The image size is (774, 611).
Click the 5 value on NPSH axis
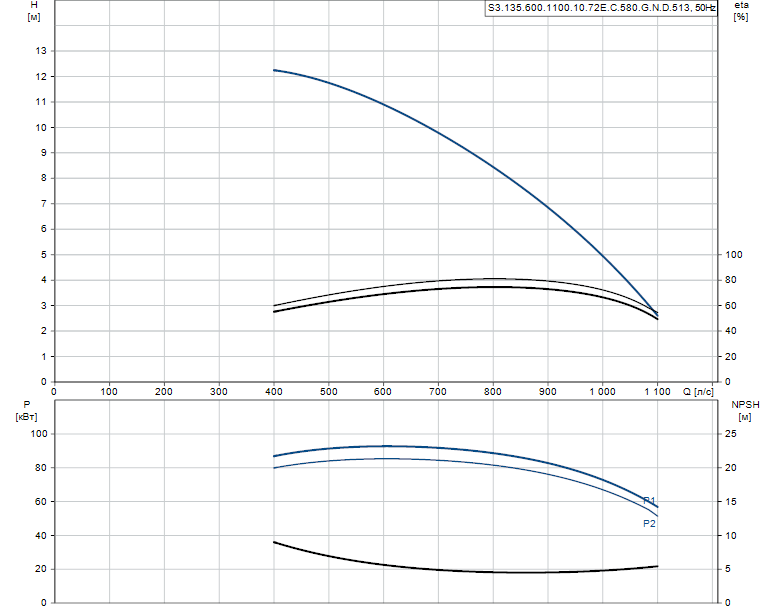click(728, 569)
